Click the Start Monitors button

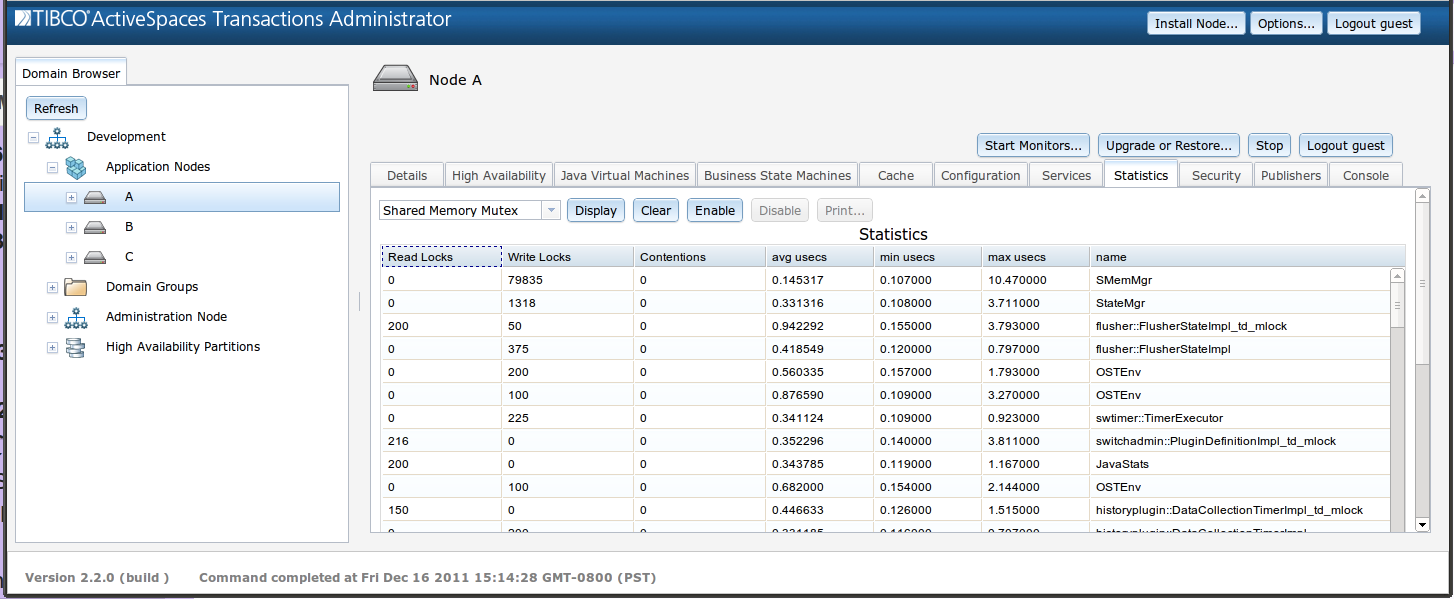(x=1033, y=145)
